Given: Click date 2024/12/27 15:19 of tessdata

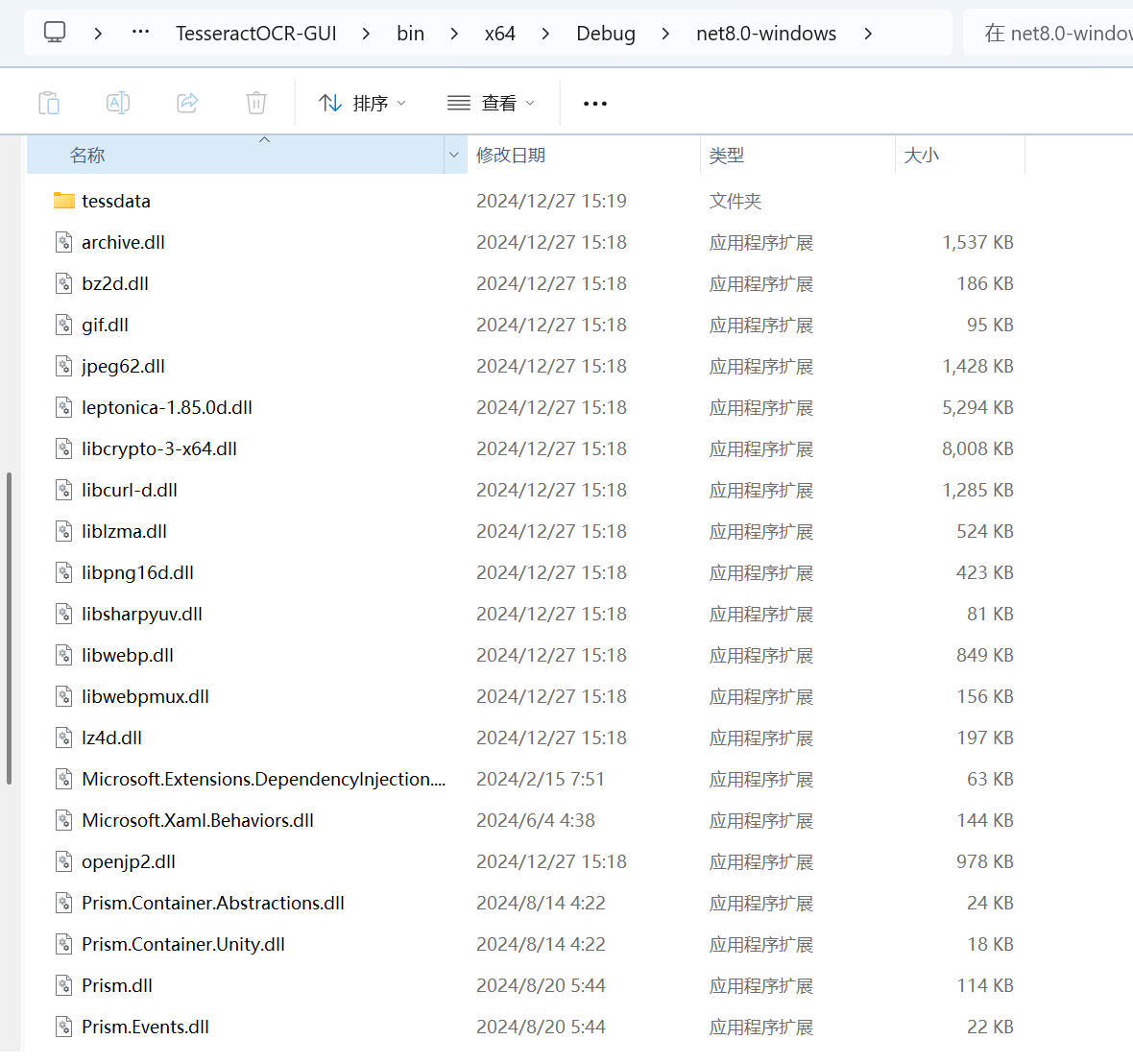Looking at the screenshot, I should (551, 201).
